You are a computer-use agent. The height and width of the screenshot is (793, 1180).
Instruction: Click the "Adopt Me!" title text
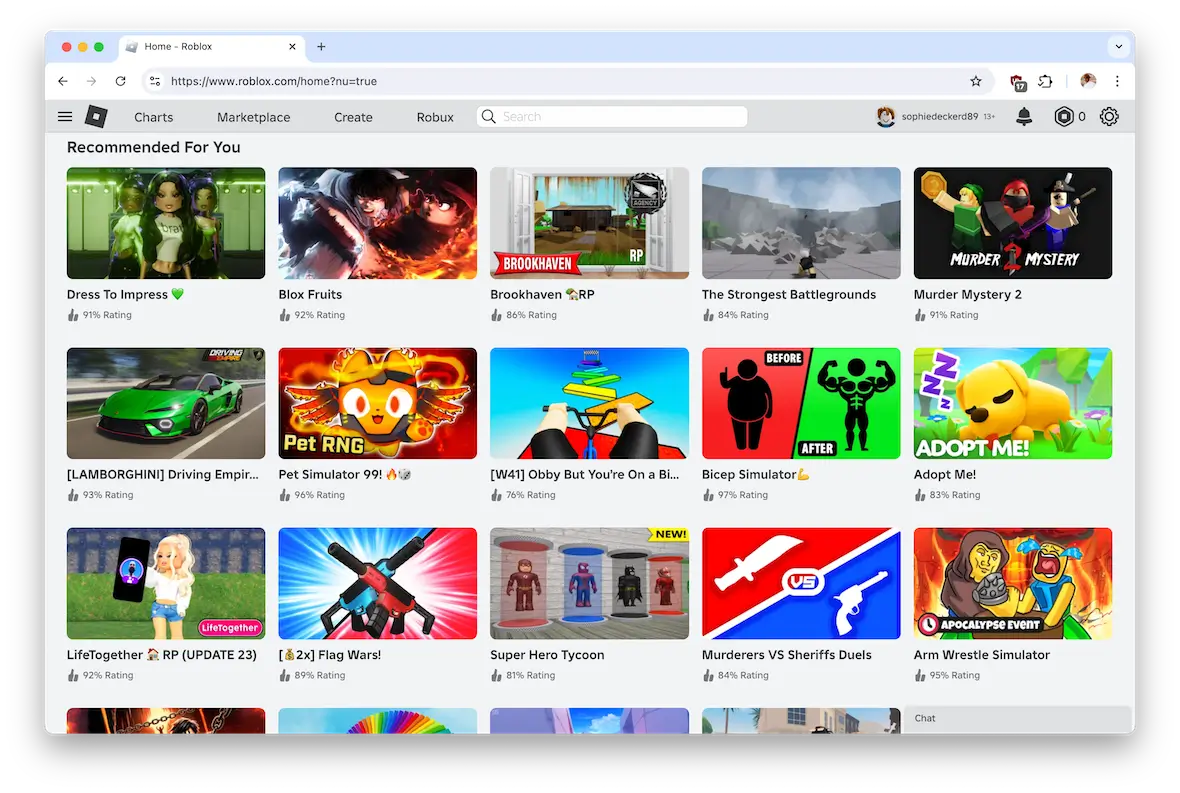[944, 475]
